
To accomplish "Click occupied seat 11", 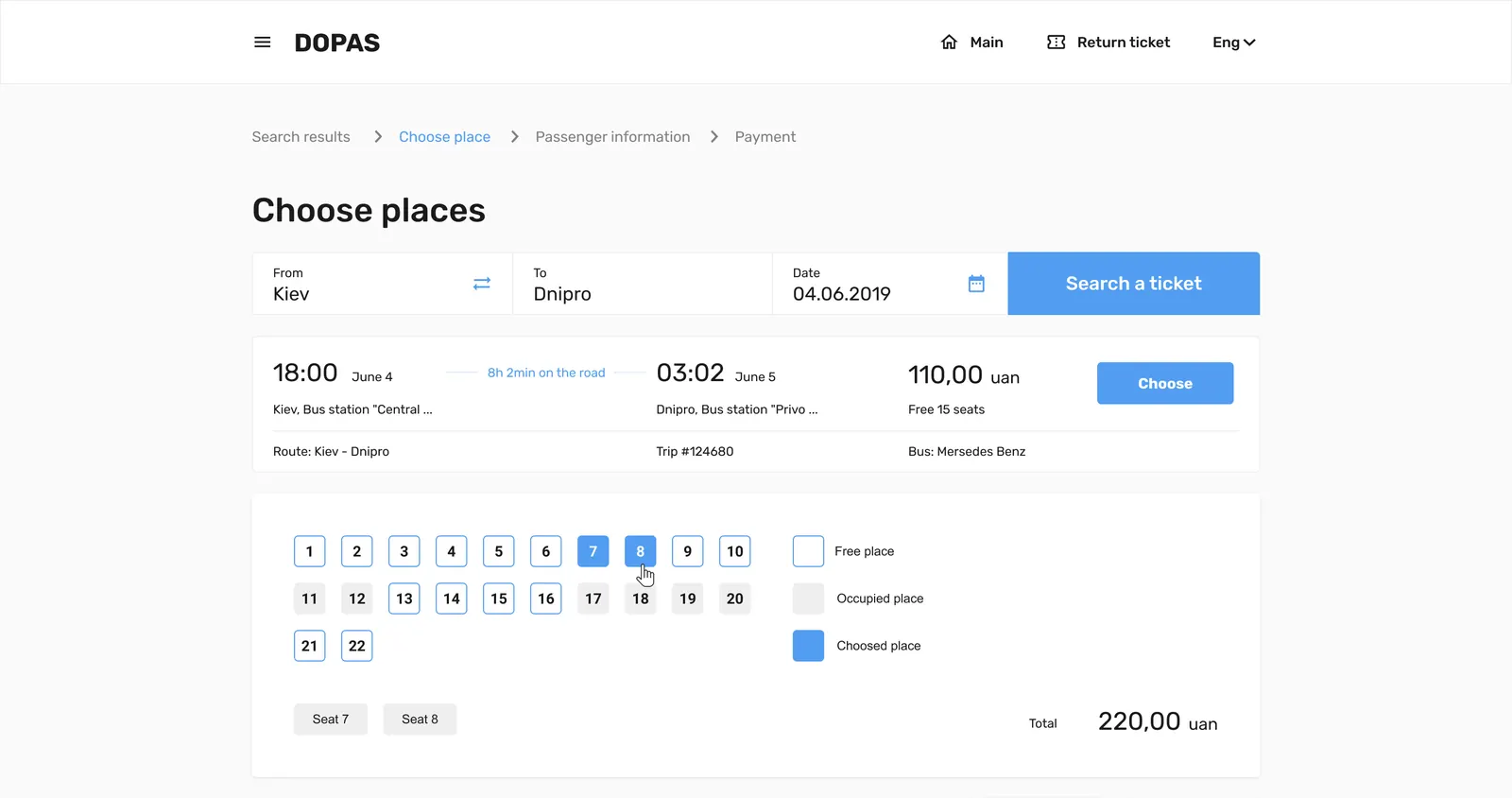I will pos(310,598).
